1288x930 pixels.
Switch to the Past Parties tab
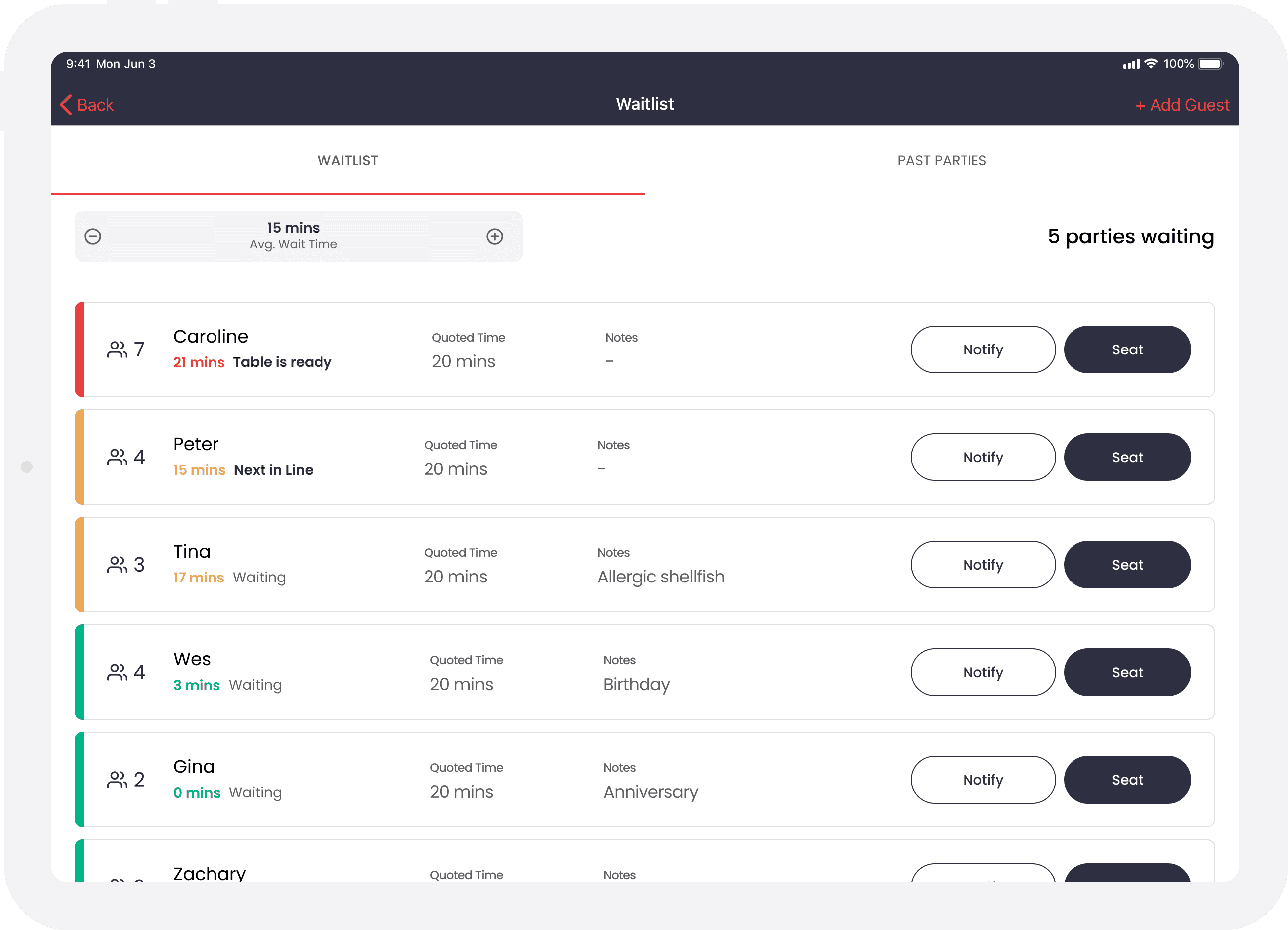[942, 161]
